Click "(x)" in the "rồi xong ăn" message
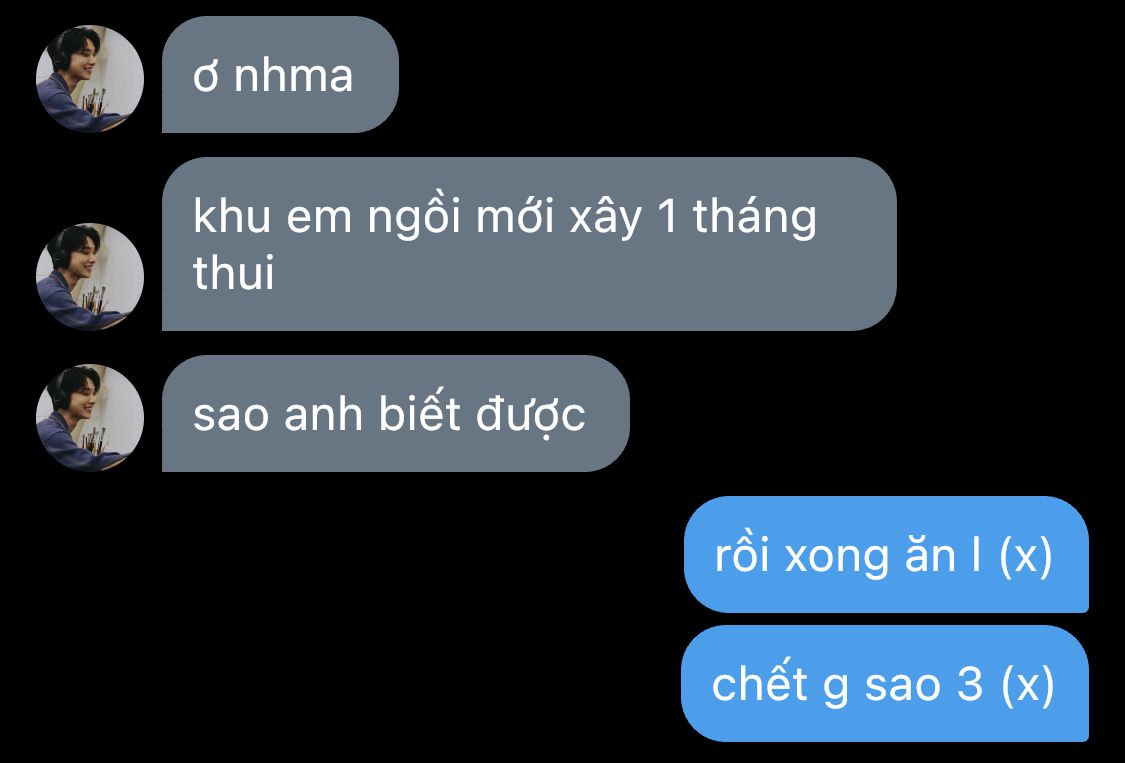The height and width of the screenshot is (763, 1125). click(x=1026, y=556)
